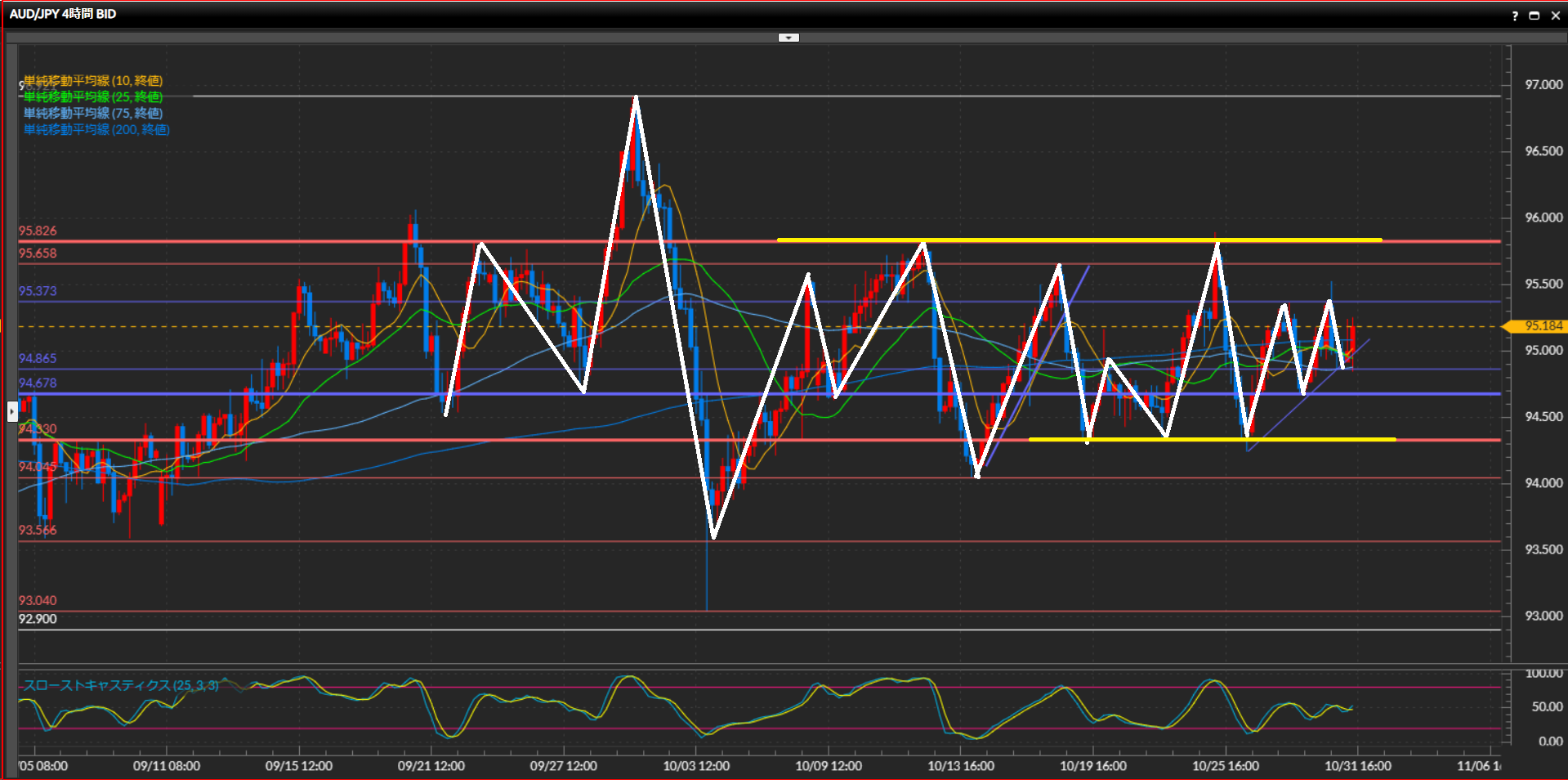Click the スローストキャスティクス (25,3,3) indicator label

[120, 685]
